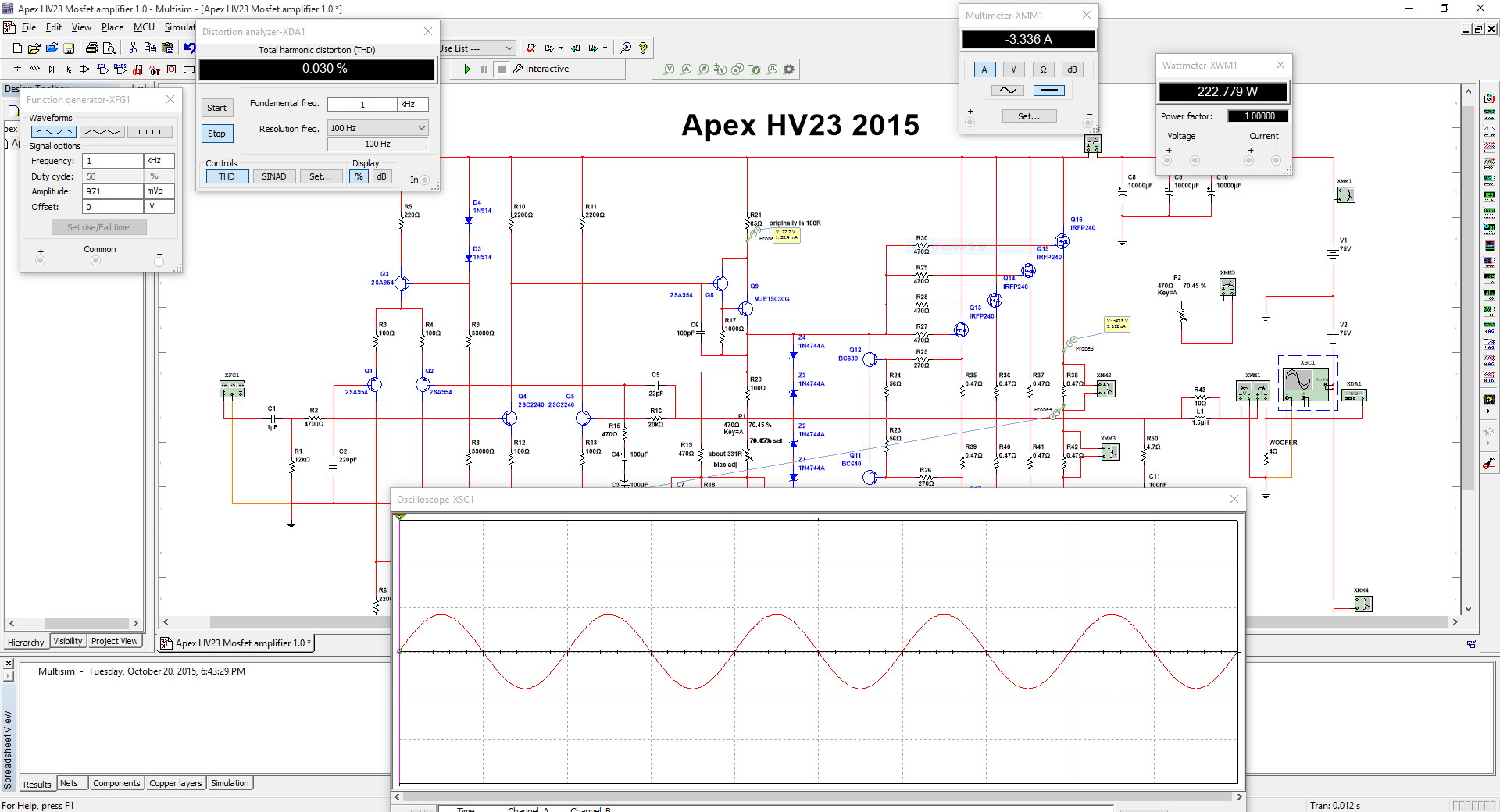Click the Cut scissors icon
This screenshot has width=1500, height=812.
pos(133,48)
